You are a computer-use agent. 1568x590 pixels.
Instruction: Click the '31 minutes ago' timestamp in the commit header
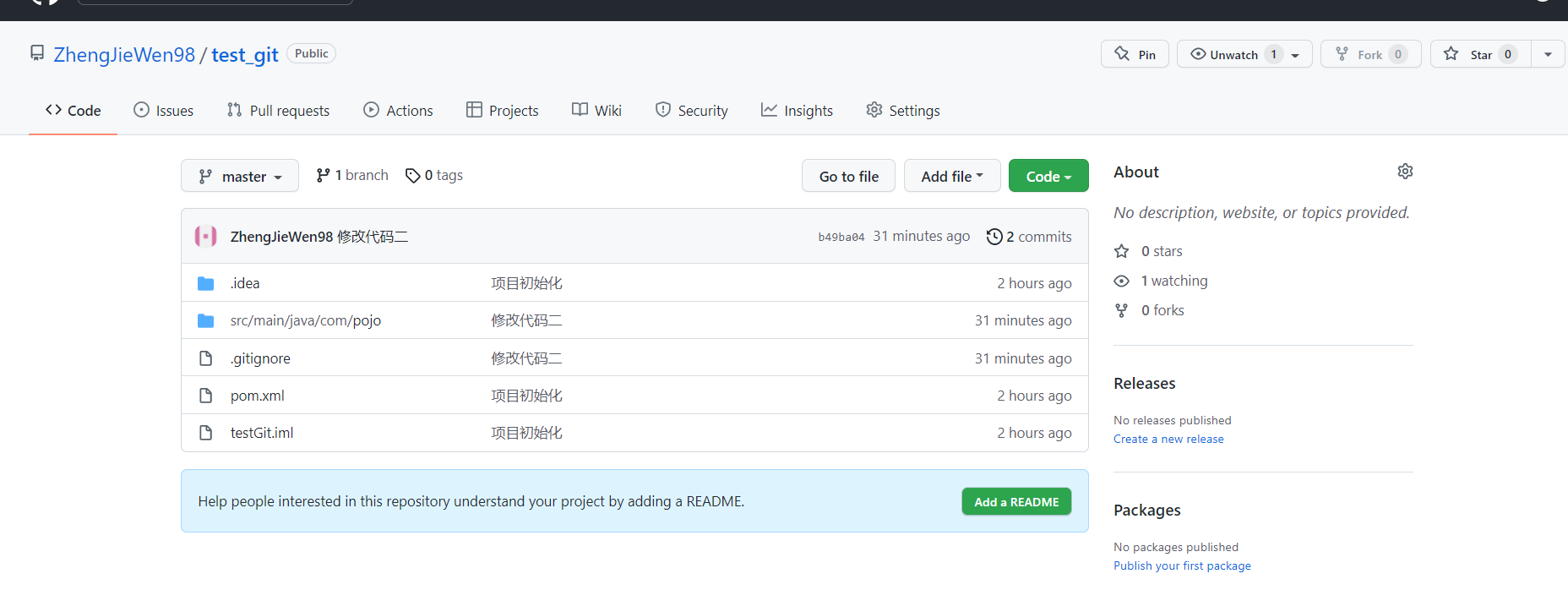pyautogui.click(x=922, y=237)
